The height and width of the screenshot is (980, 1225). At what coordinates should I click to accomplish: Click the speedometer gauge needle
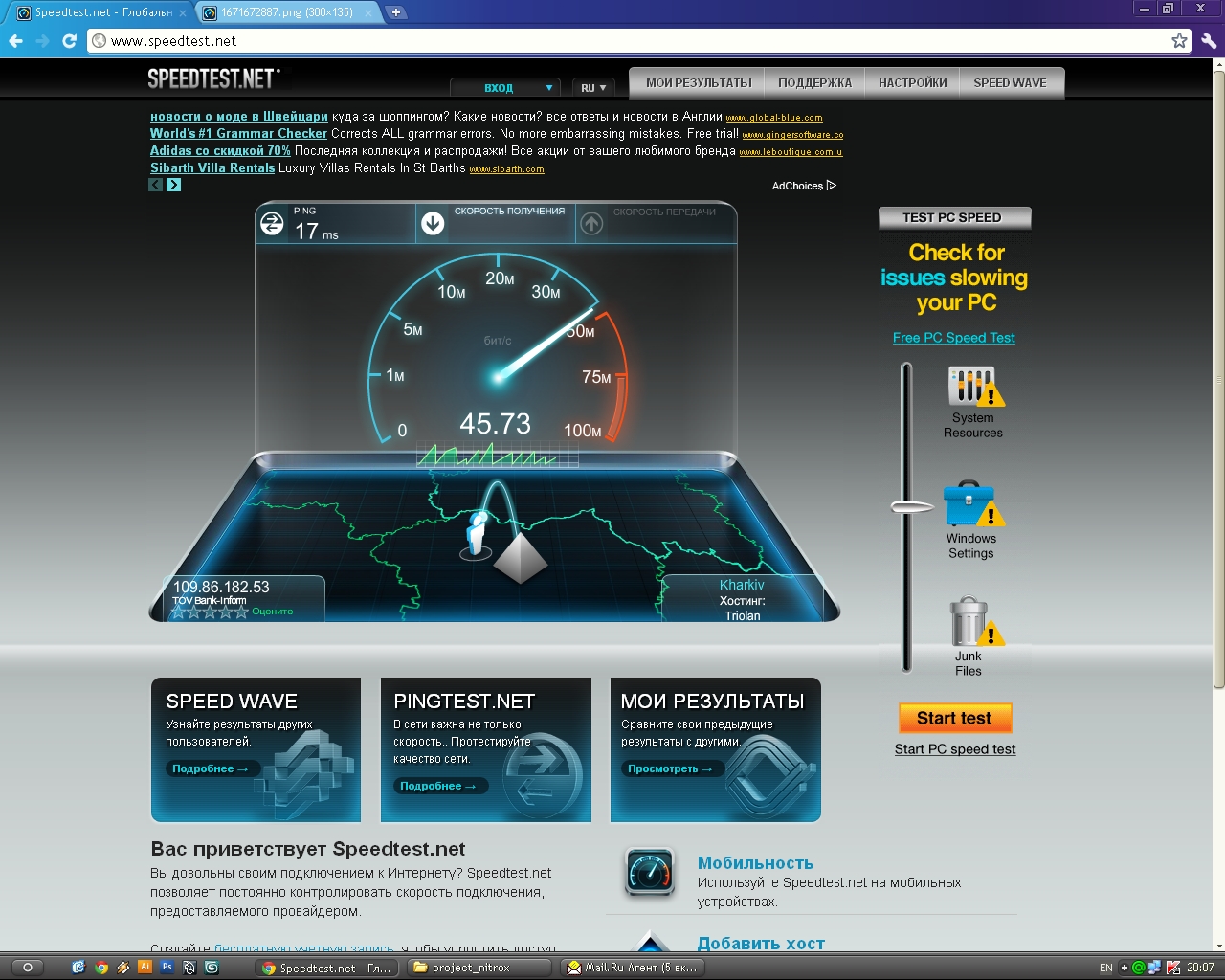pyautogui.click(x=546, y=343)
